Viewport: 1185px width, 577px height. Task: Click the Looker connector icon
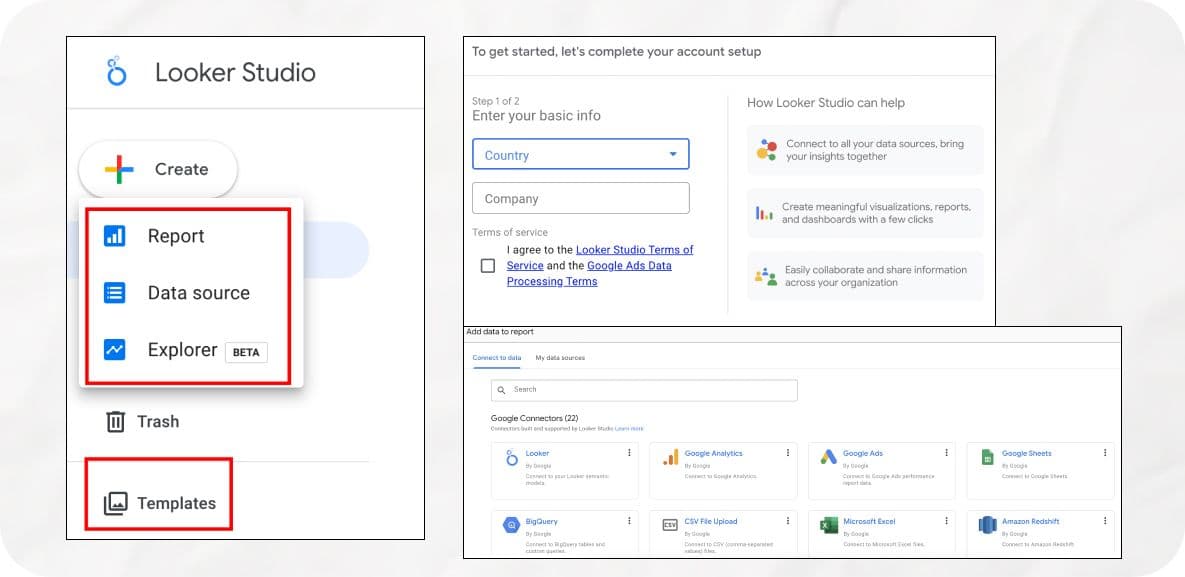coord(512,458)
